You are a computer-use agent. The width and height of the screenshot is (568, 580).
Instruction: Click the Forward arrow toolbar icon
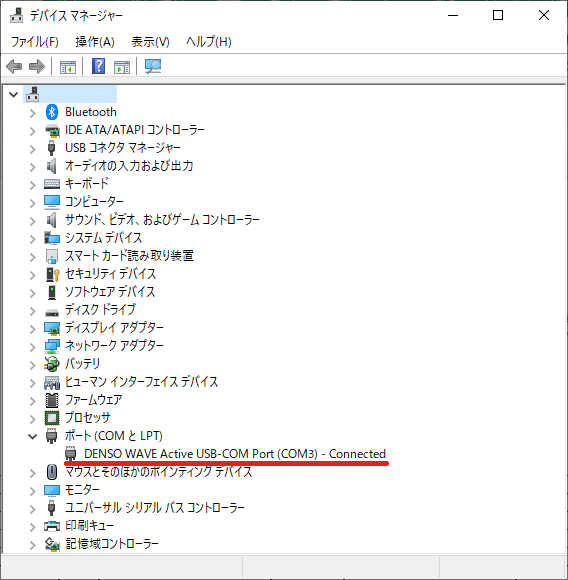point(37,67)
